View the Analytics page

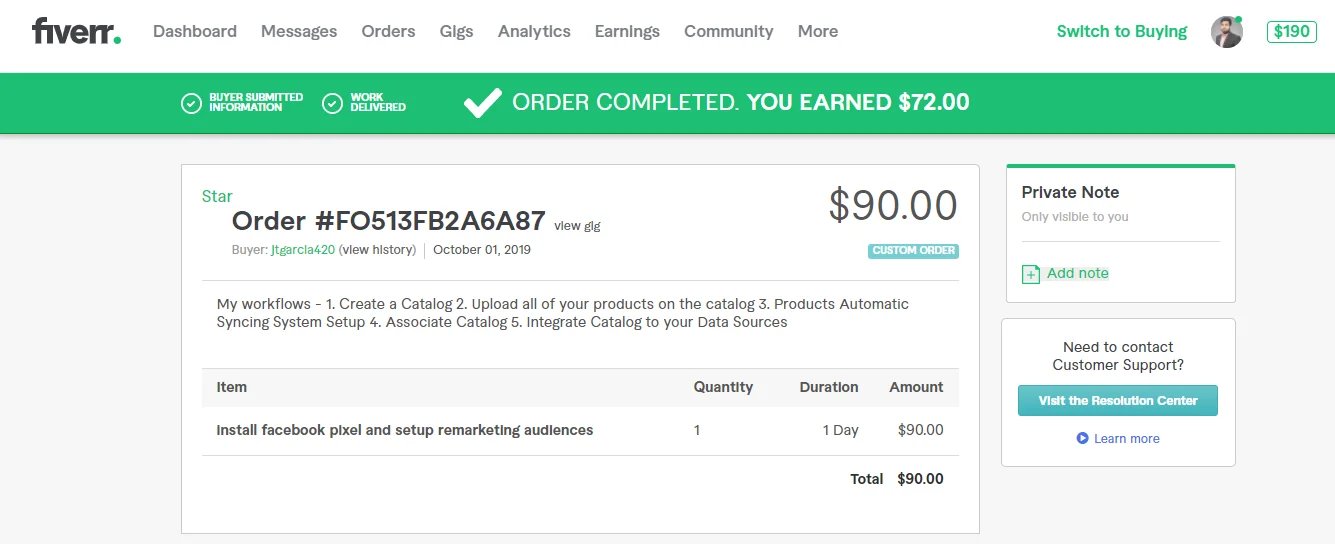point(534,31)
